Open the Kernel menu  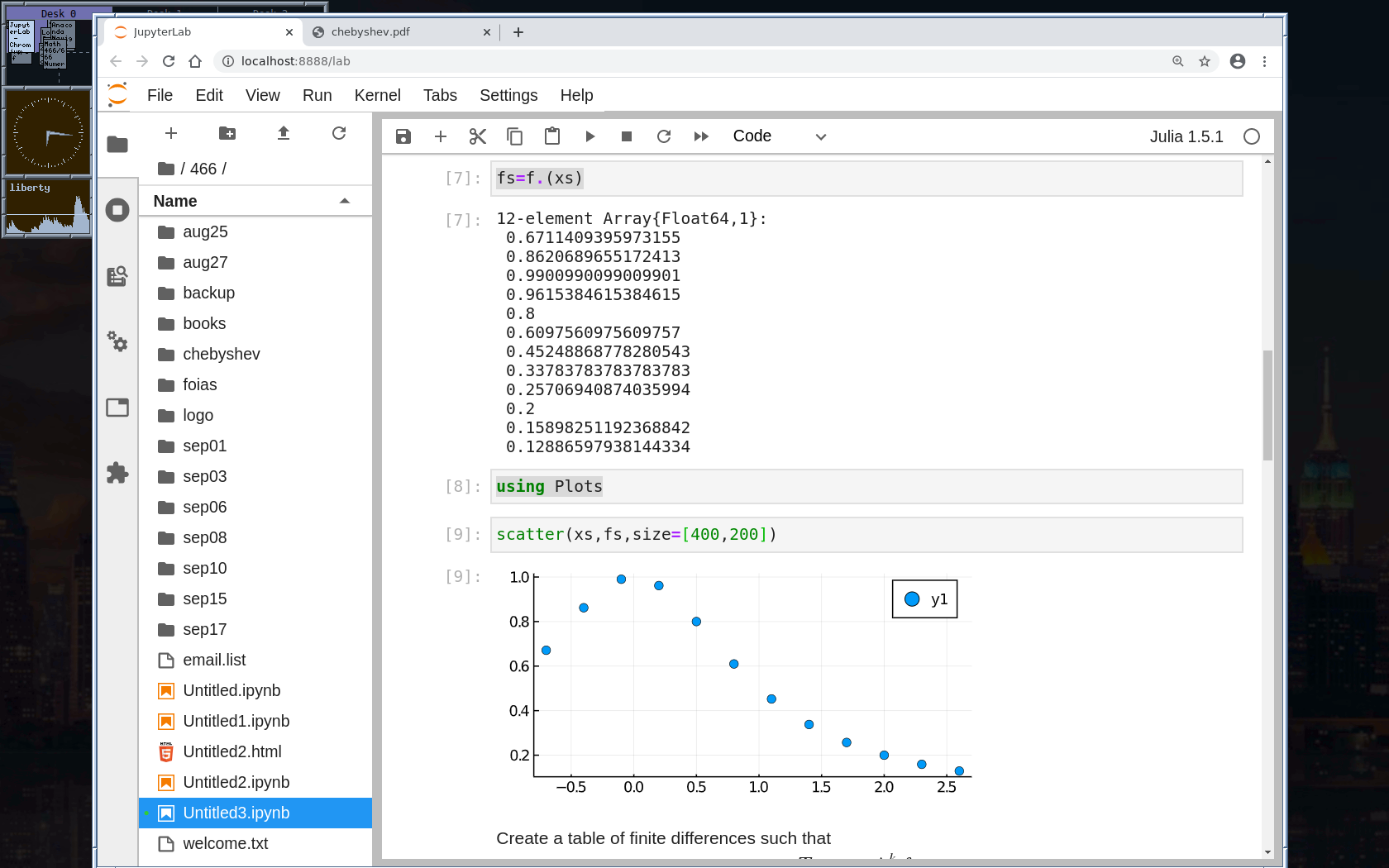coord(377,95)
